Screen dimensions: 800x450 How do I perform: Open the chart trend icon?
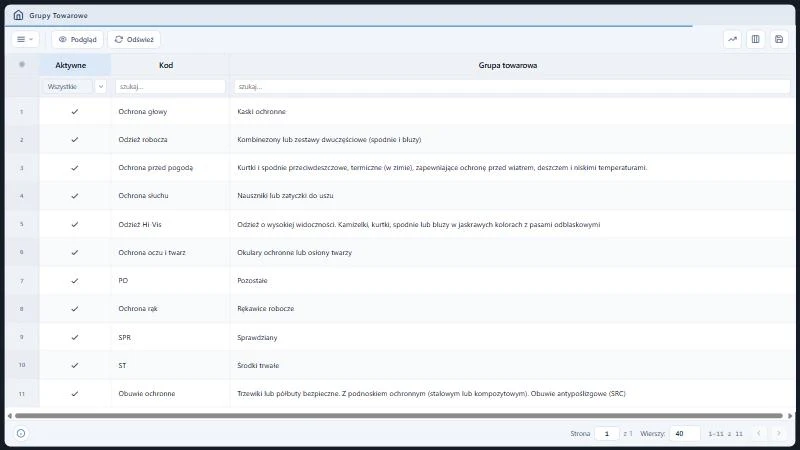[732, 39]
